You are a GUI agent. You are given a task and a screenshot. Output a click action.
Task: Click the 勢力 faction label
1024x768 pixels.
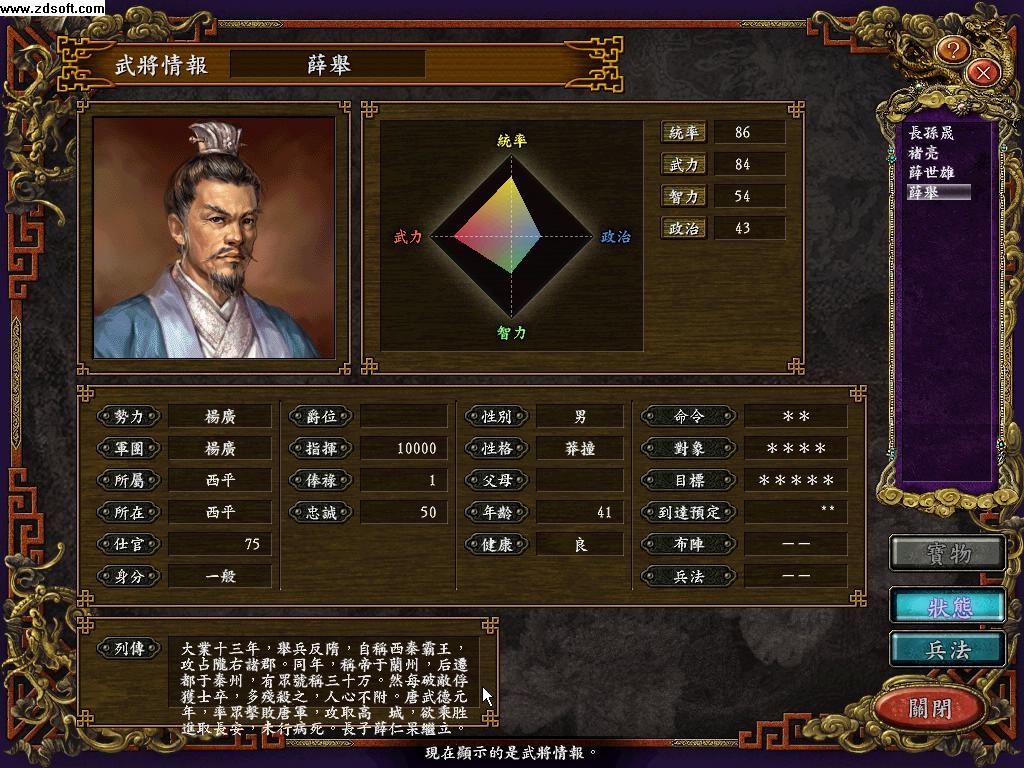point(129,416)
